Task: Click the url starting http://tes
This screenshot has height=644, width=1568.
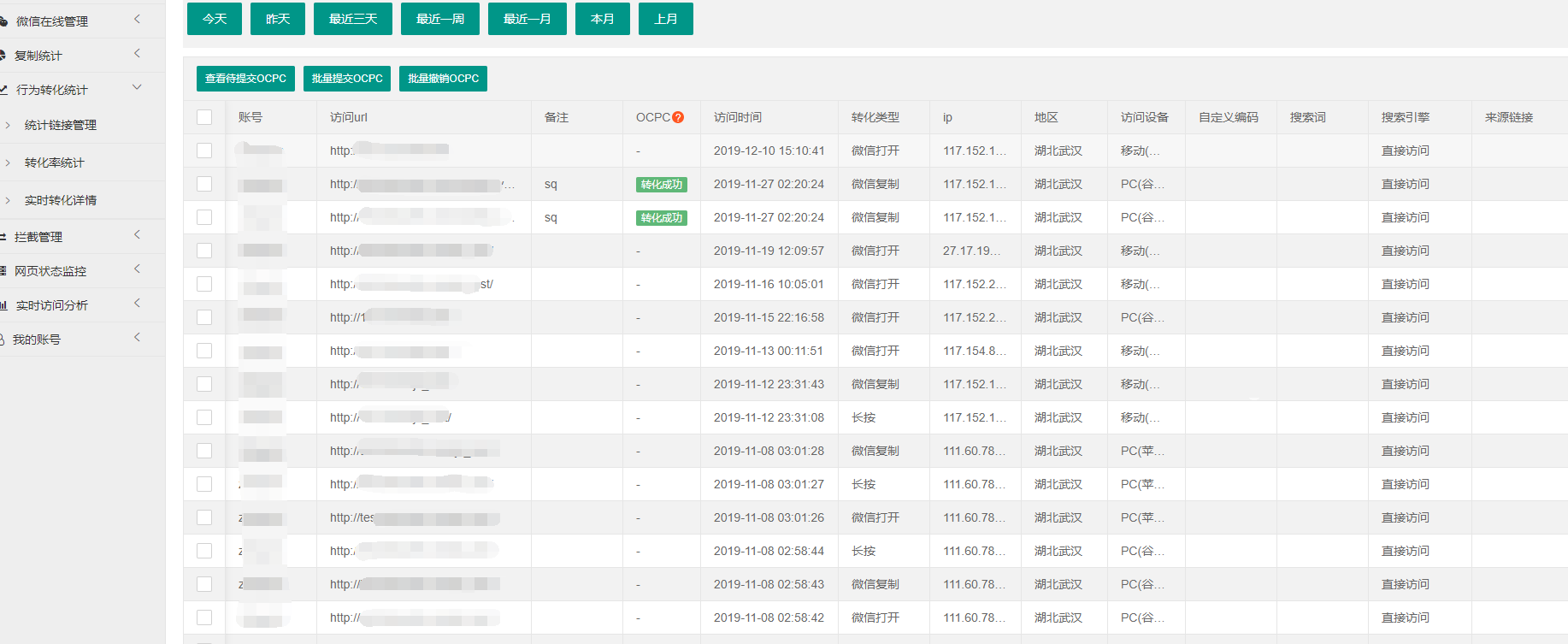Action: coord(415,517)
